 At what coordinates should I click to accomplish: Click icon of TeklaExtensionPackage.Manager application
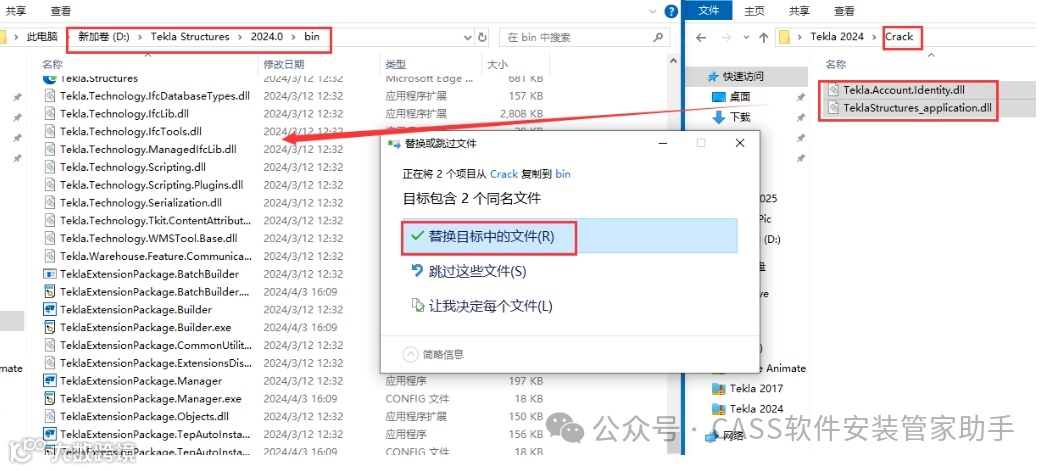click(49, 381)
